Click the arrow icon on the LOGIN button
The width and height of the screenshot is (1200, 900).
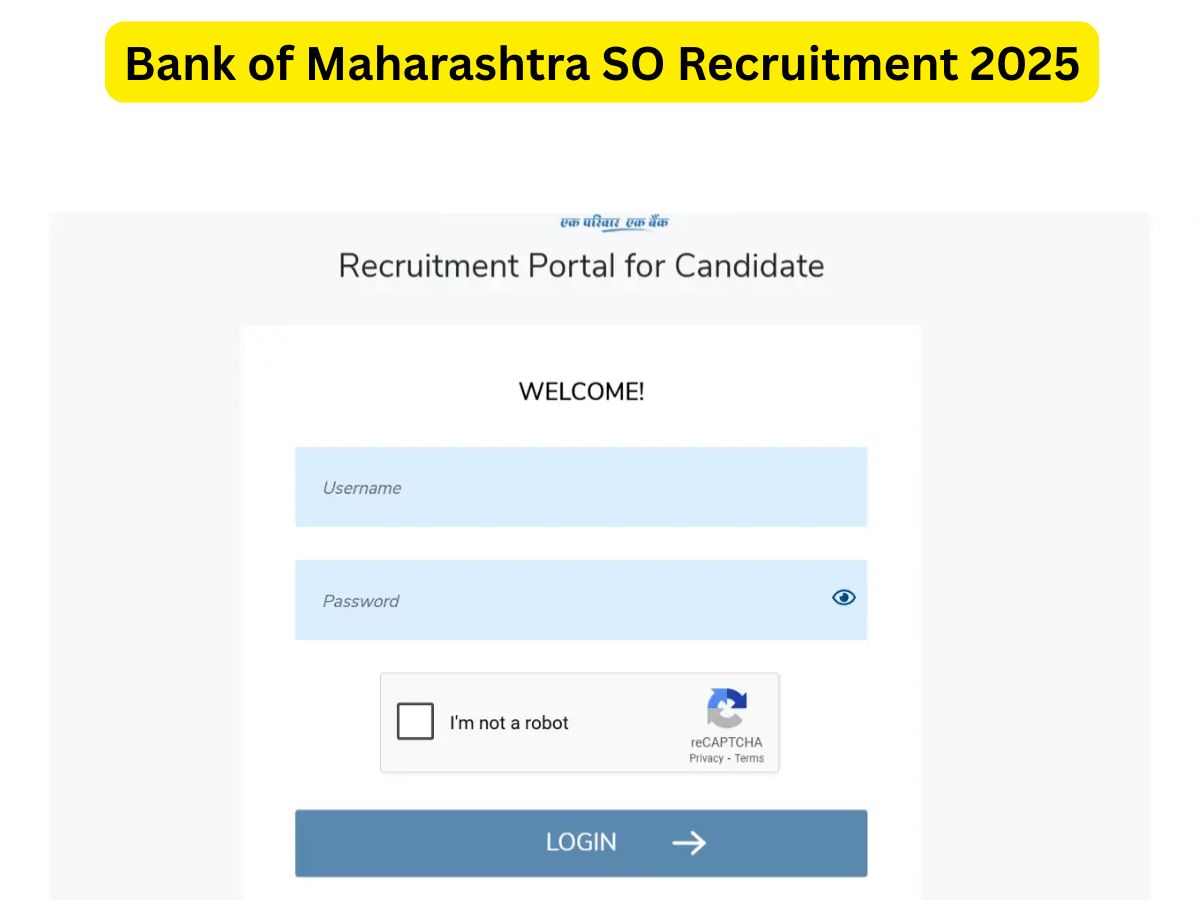tap(689, 843)
